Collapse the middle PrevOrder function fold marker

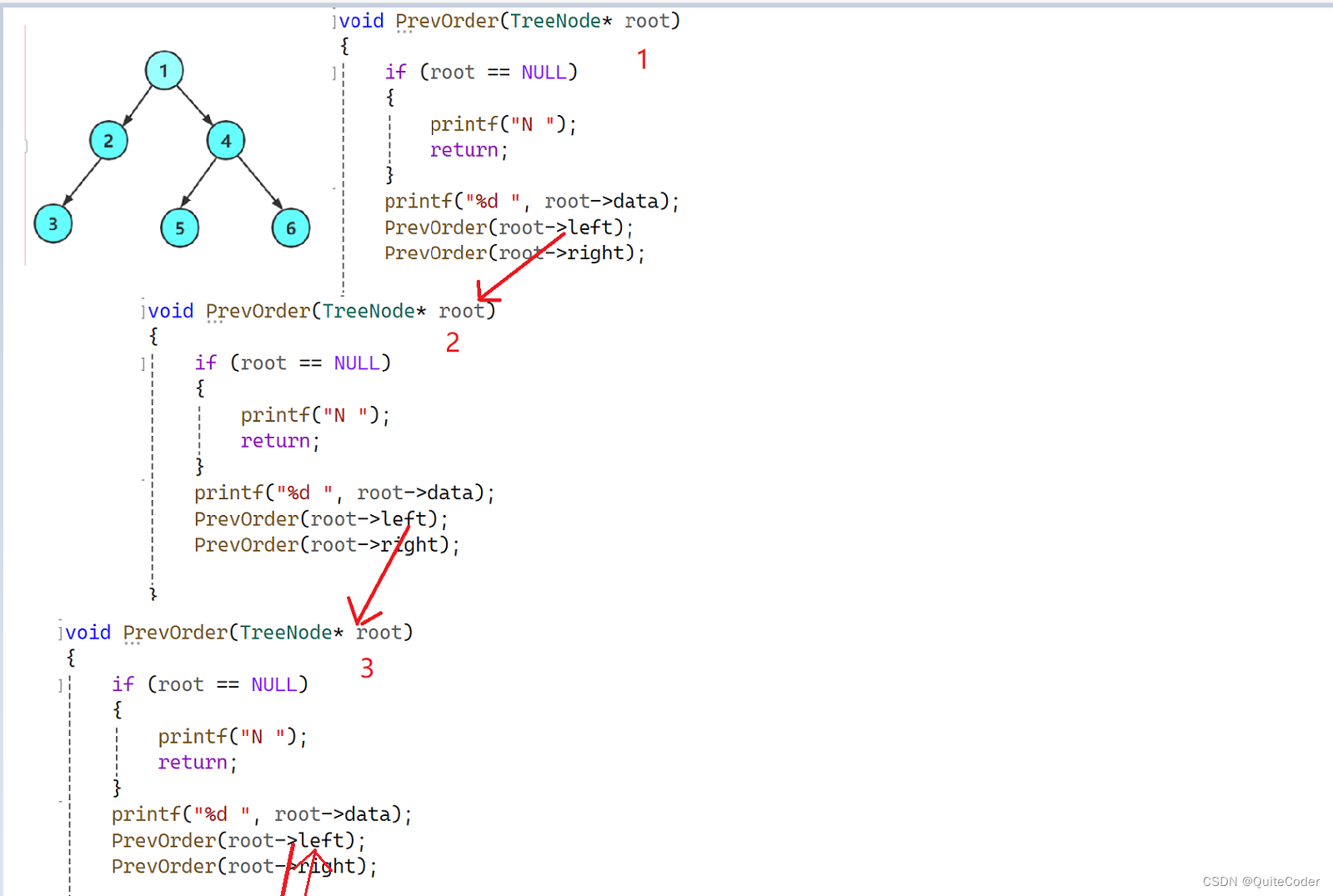point(143,312)
